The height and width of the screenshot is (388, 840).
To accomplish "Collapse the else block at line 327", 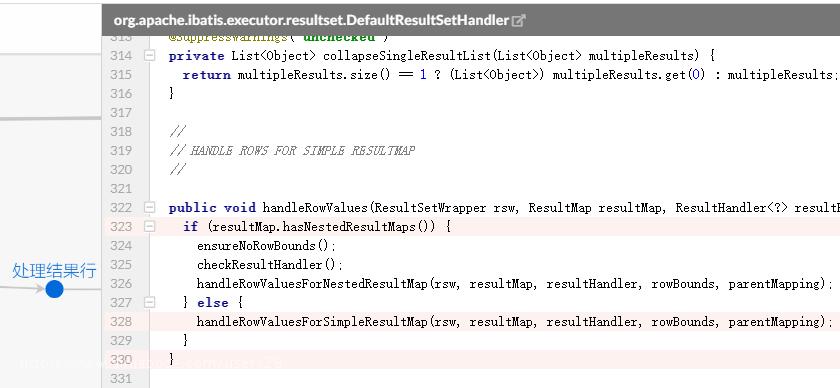I will click(149, 303).
